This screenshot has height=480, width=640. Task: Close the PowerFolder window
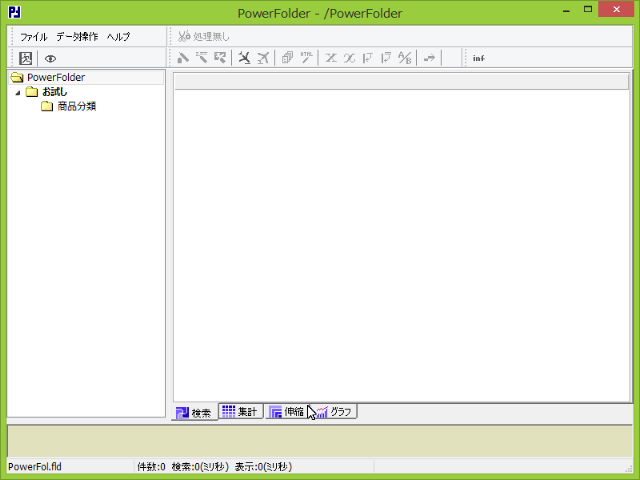tap(616, 9)
